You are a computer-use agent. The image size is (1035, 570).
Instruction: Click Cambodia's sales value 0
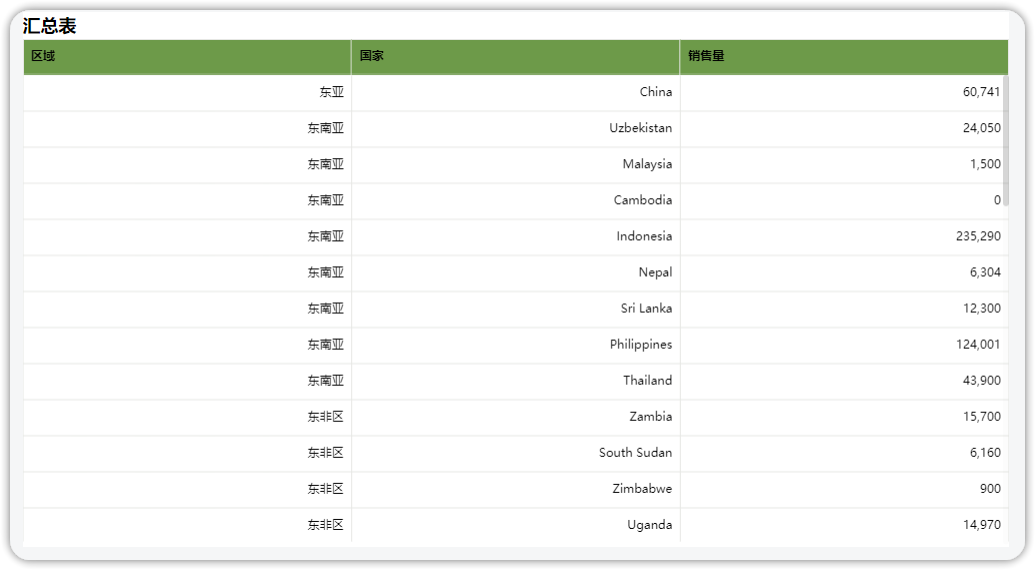(997, 201)
